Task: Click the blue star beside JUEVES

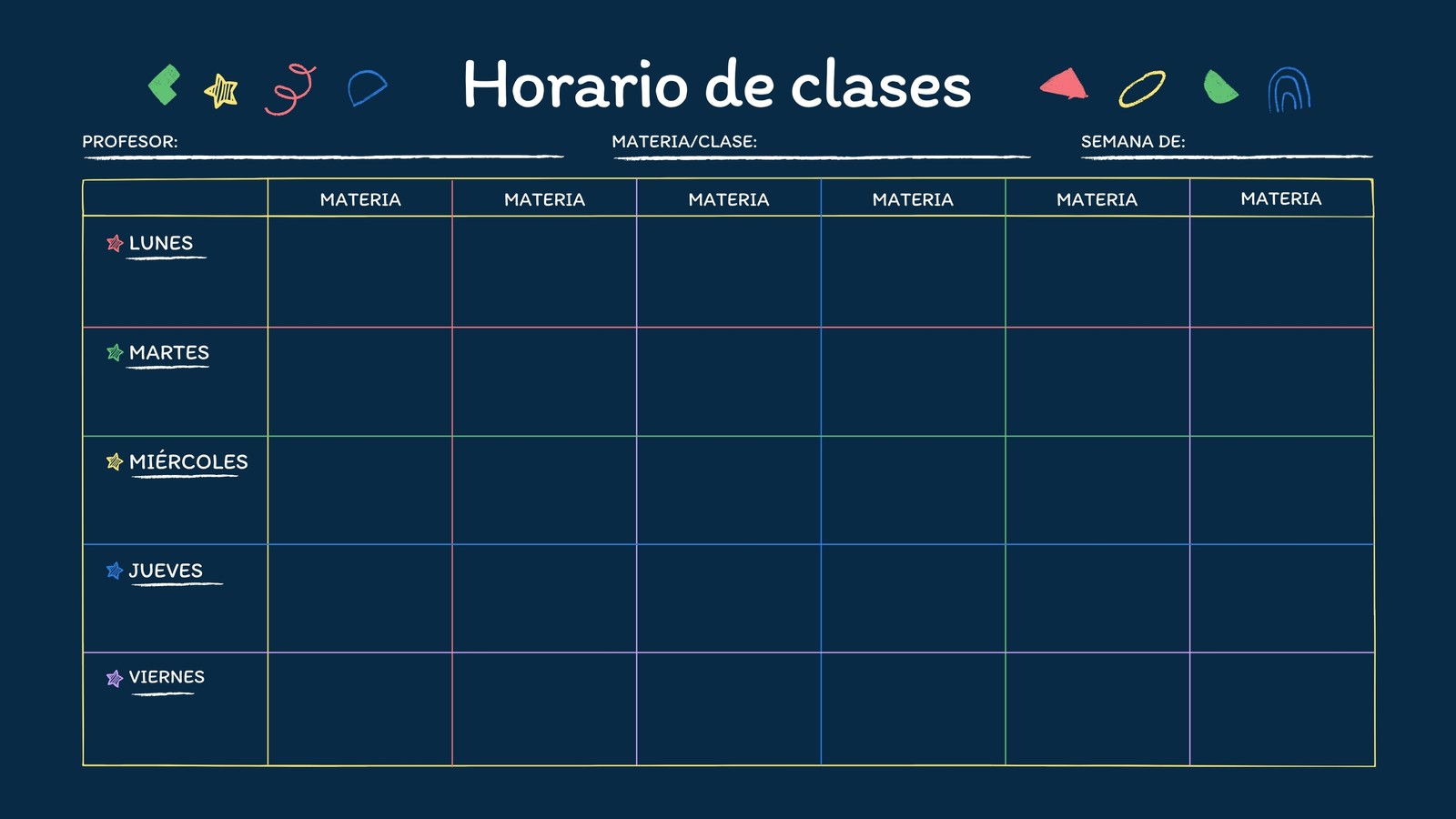Action: click(x=115, y=571)
